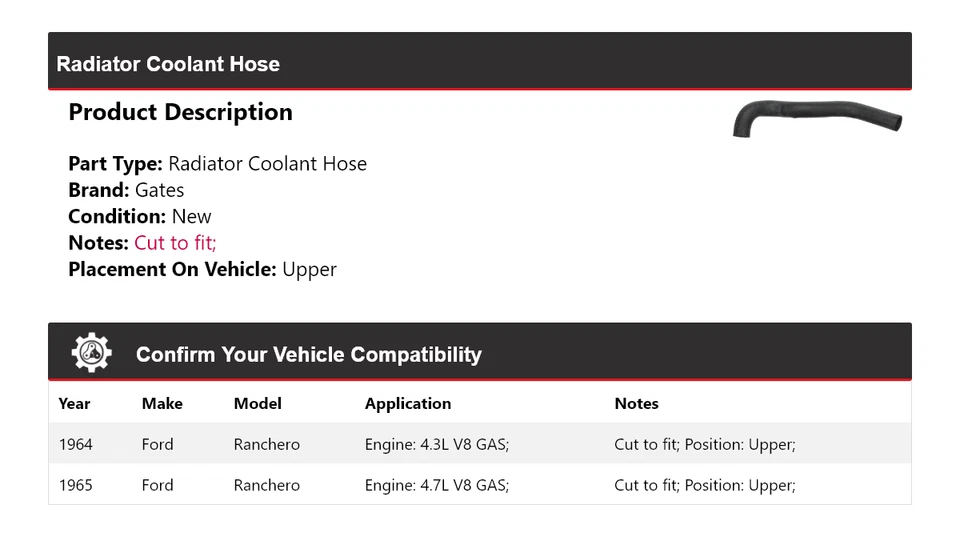Select the 1965 year cell
Image resolution: width=960 pixels, height=537 pixels.
coord(75,485)
